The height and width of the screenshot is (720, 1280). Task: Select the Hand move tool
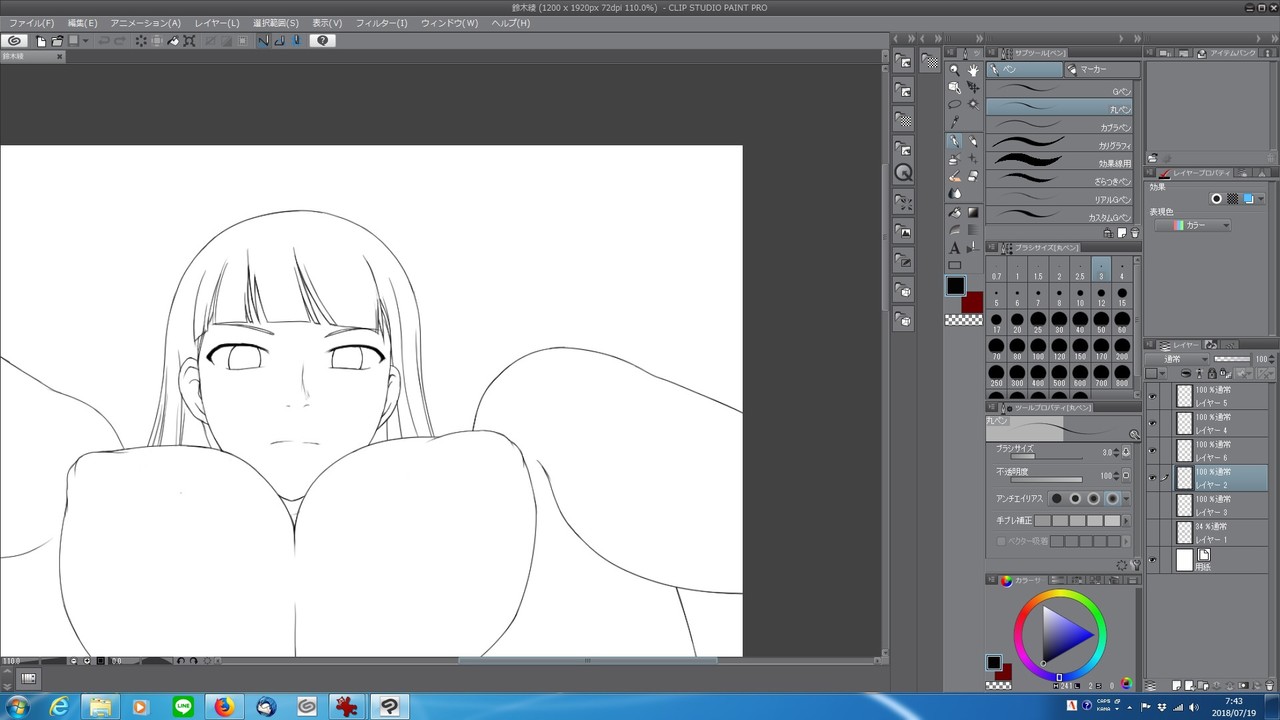click(x=973, y=70)
